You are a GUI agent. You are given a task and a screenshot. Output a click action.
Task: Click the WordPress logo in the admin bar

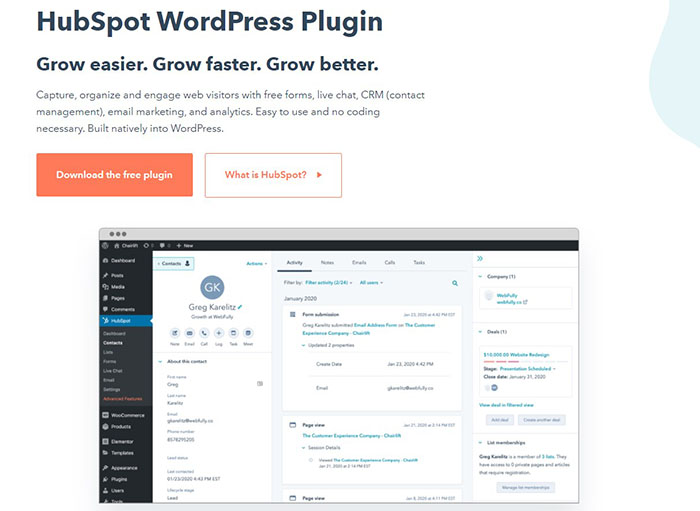pos(105,245)
